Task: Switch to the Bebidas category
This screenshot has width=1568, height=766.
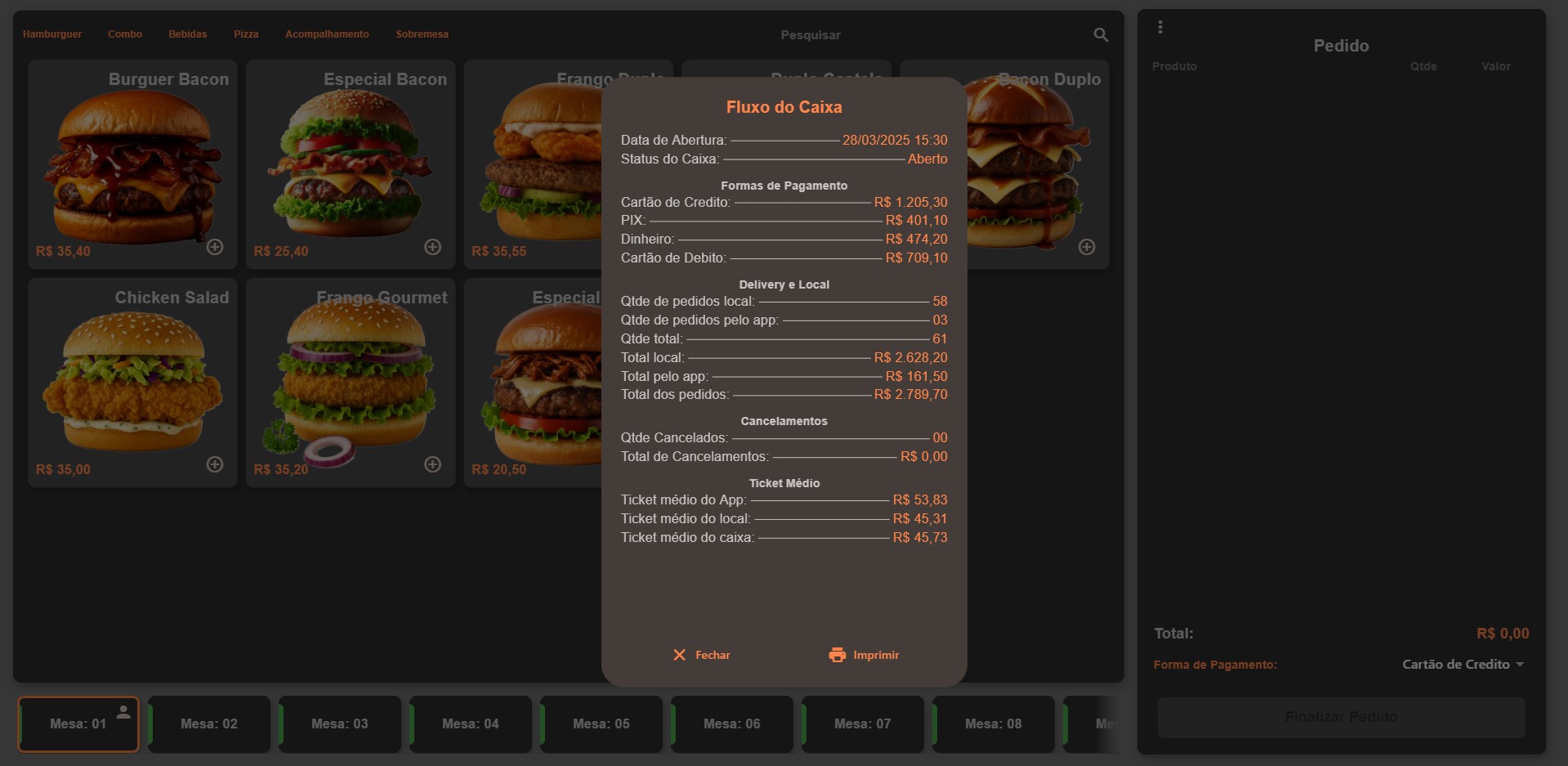Action: pos(188,34)
